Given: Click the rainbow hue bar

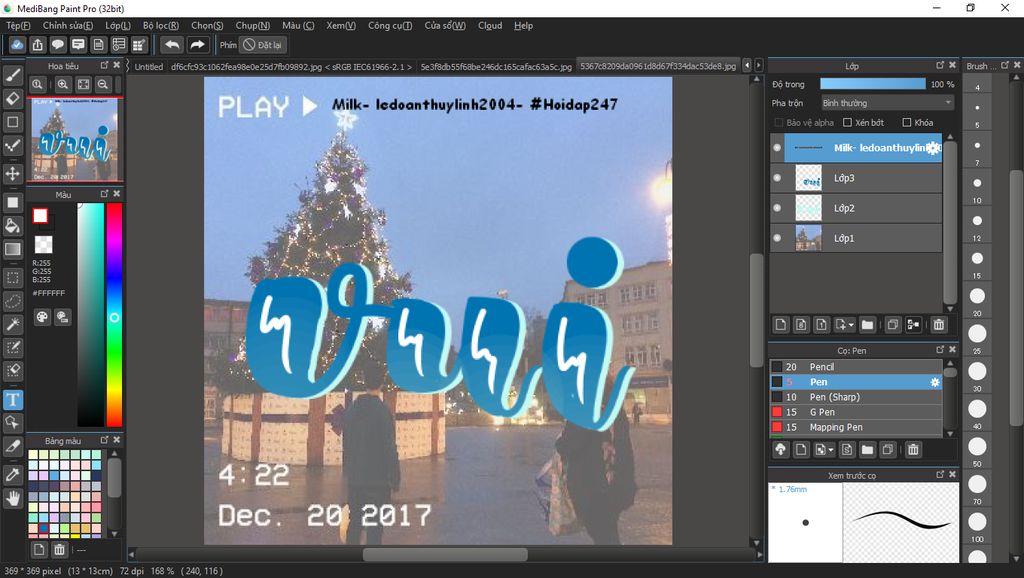Looking at the screenshot, I should 114,315.
